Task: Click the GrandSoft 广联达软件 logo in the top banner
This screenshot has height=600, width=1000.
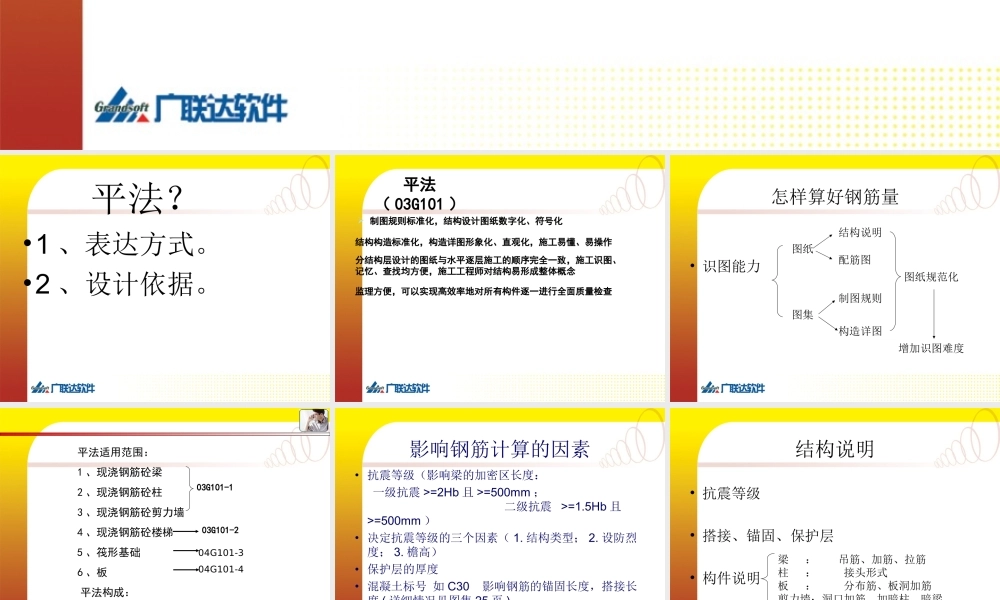Action: coord(191,105)
